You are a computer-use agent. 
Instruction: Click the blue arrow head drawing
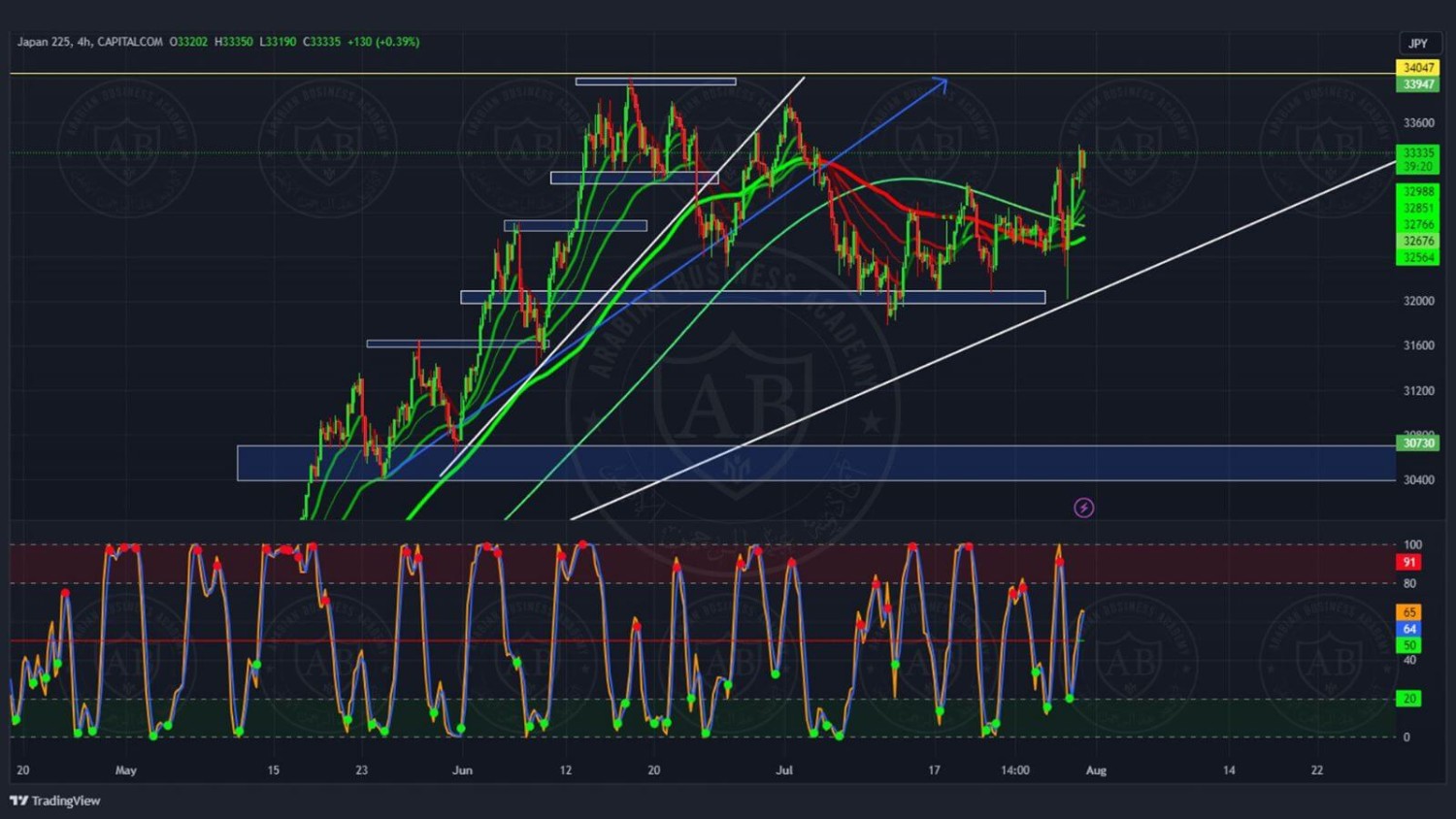(x=940, y=83)
